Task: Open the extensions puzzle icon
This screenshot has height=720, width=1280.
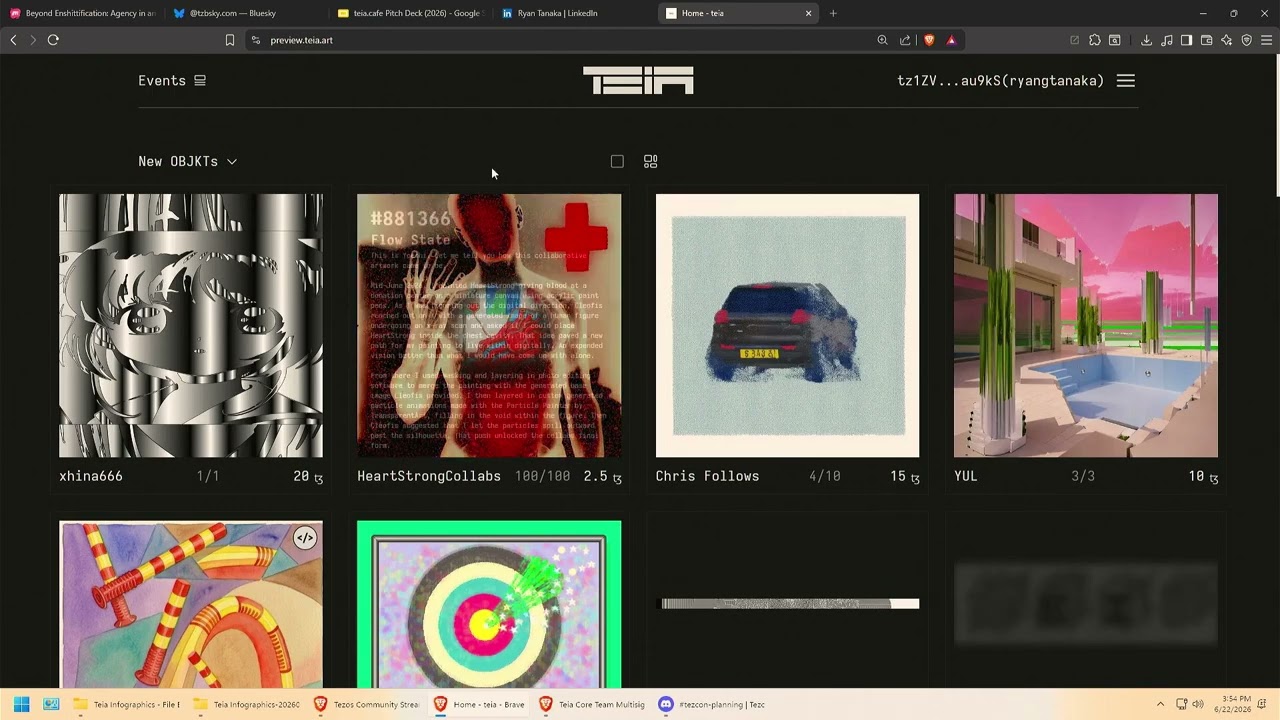Action: pos(1095,40)
